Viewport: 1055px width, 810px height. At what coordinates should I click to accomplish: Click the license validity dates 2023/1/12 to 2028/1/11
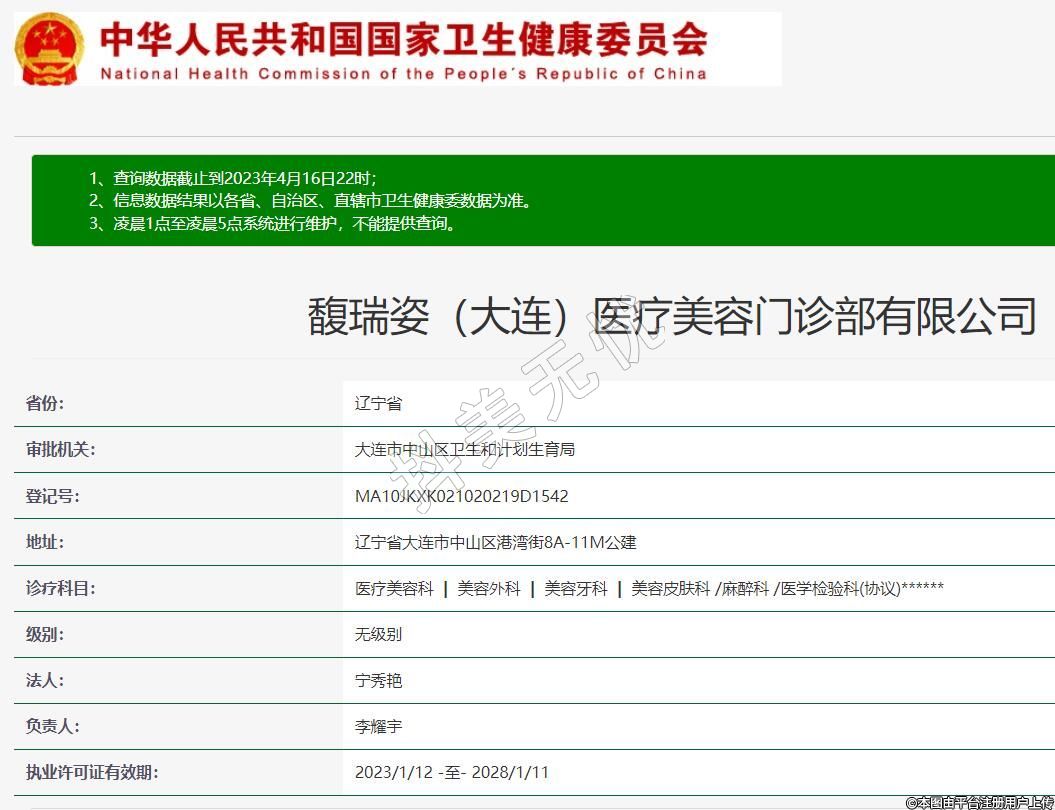[x=451, y=772]
